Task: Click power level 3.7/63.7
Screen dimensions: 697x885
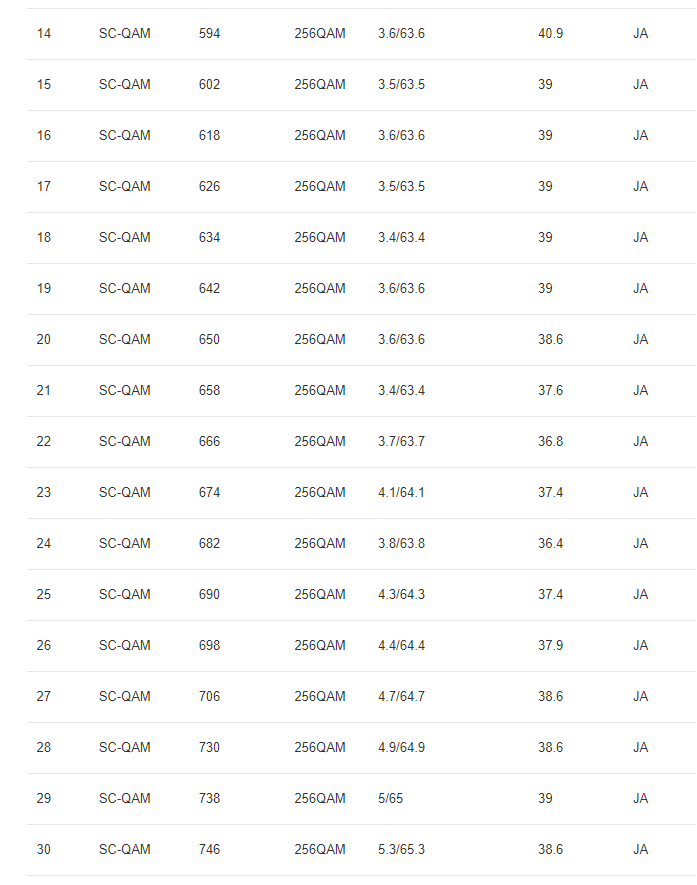Action: pos(401,442)
